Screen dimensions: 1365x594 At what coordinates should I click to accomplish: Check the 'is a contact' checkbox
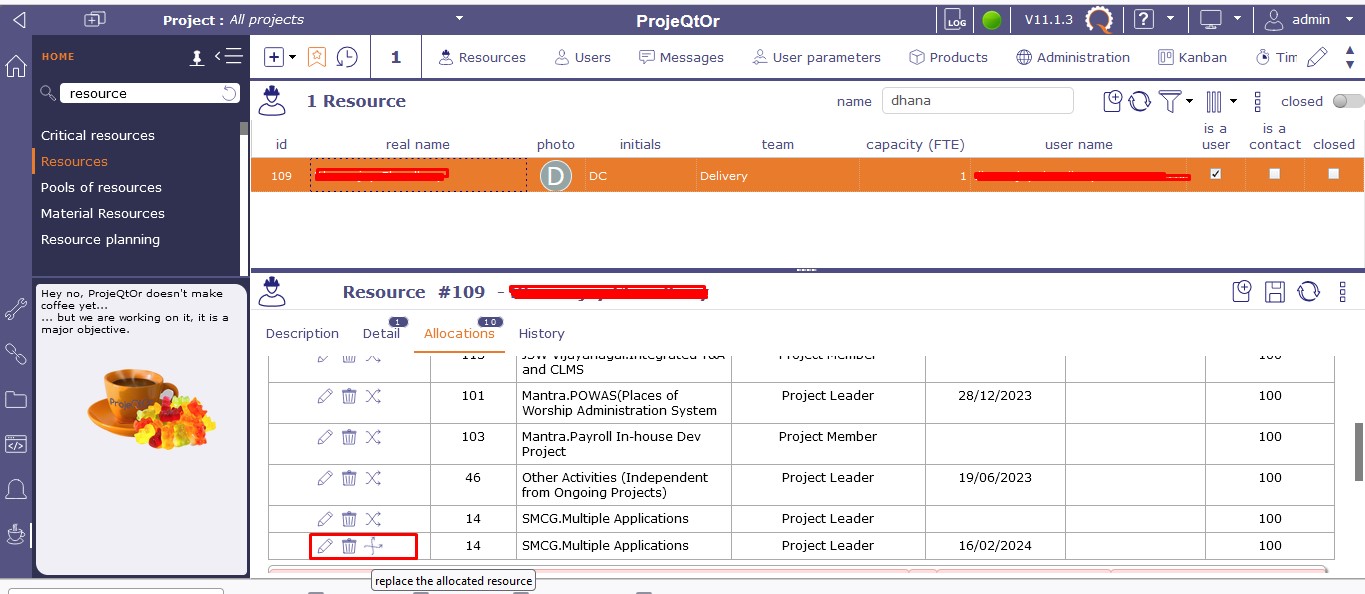click(x=1274, y=174)
